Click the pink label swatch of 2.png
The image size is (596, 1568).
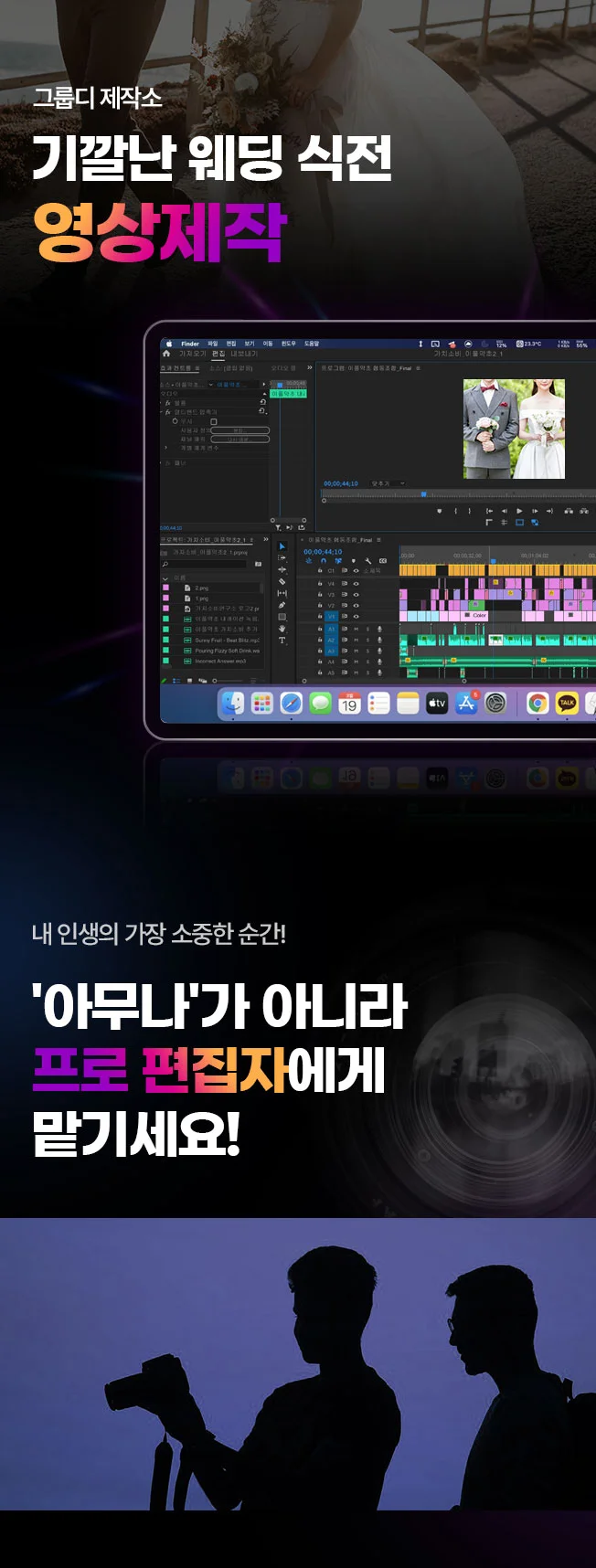pyautogui.click(x=165, y=588)
